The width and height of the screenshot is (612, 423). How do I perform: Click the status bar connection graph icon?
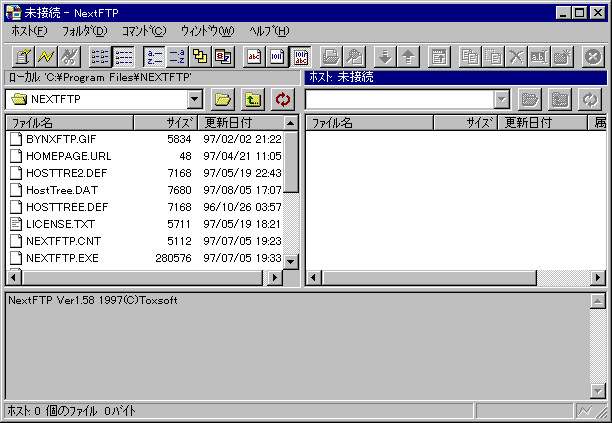click(x=585, y=411)
